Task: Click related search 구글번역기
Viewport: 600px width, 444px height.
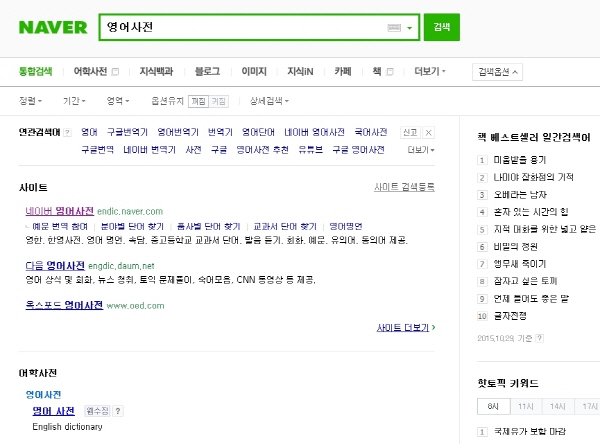Action: tap(127, 132)
